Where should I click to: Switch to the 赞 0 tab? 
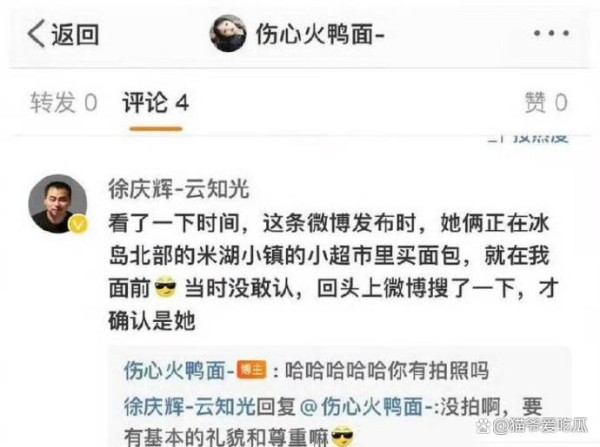(546, 103)
